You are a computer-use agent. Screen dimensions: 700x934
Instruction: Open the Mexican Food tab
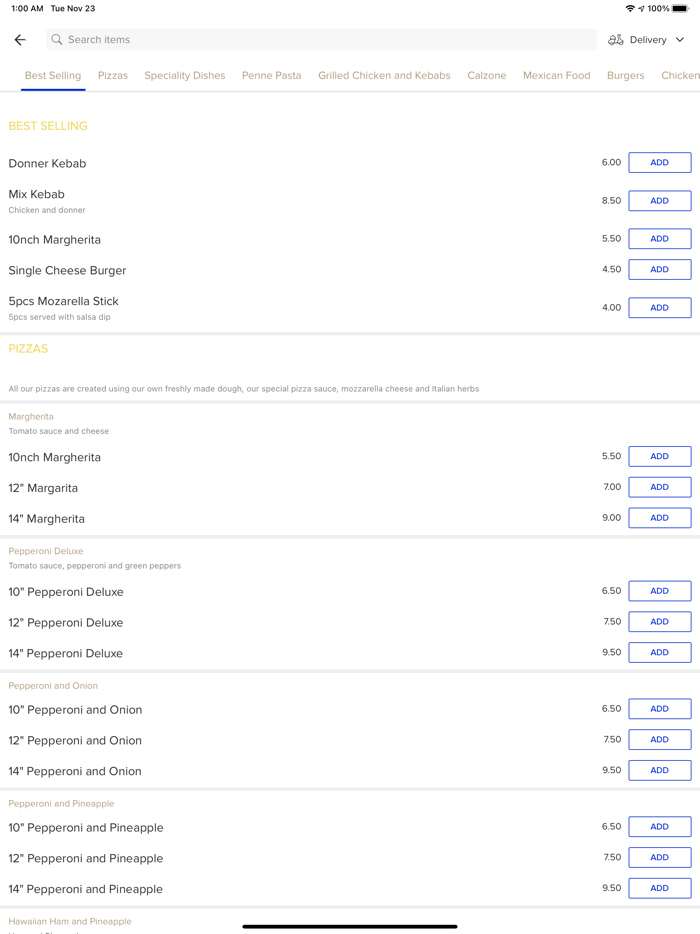(x=556, y=75)
